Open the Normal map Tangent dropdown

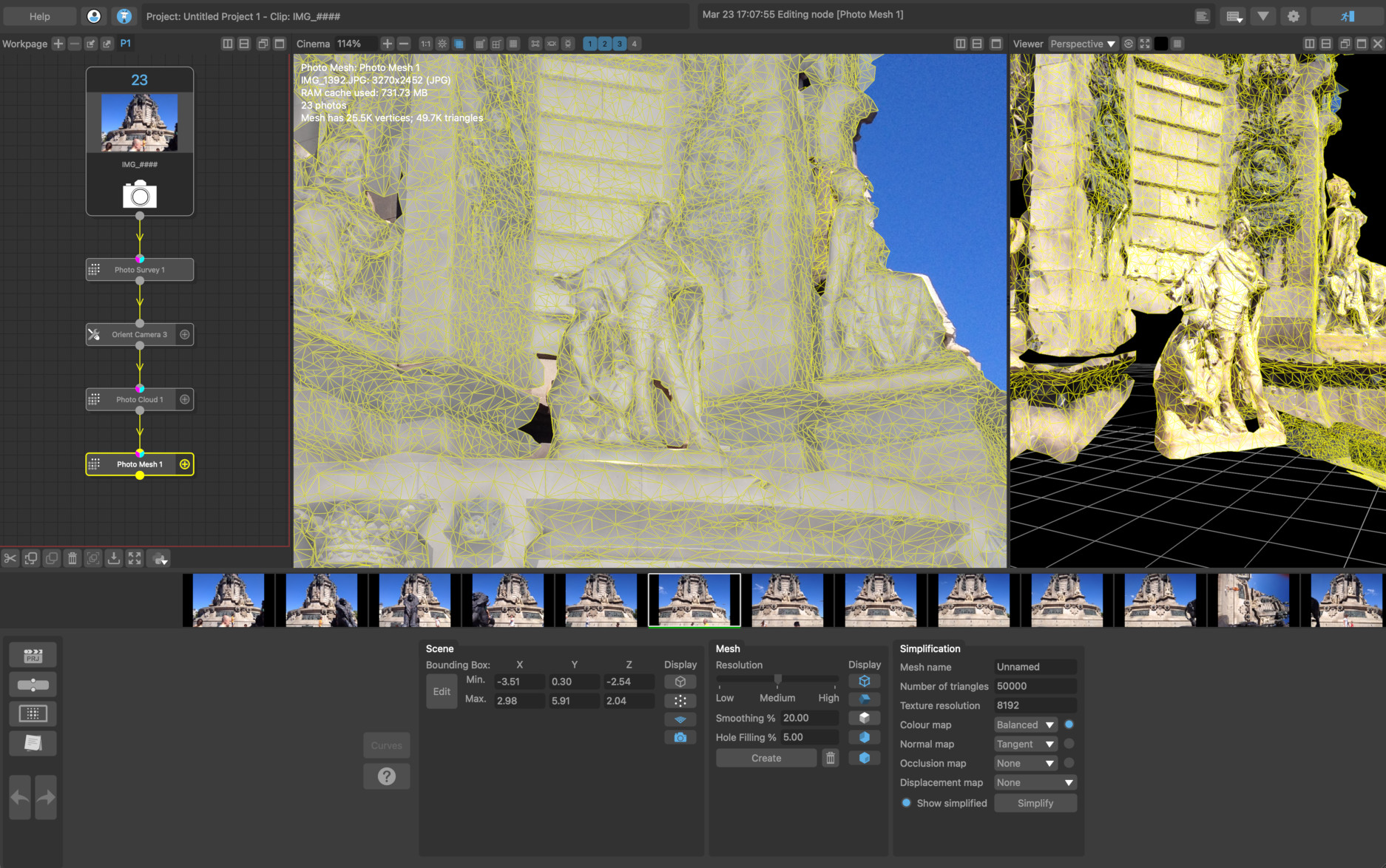coord(1026,744)
